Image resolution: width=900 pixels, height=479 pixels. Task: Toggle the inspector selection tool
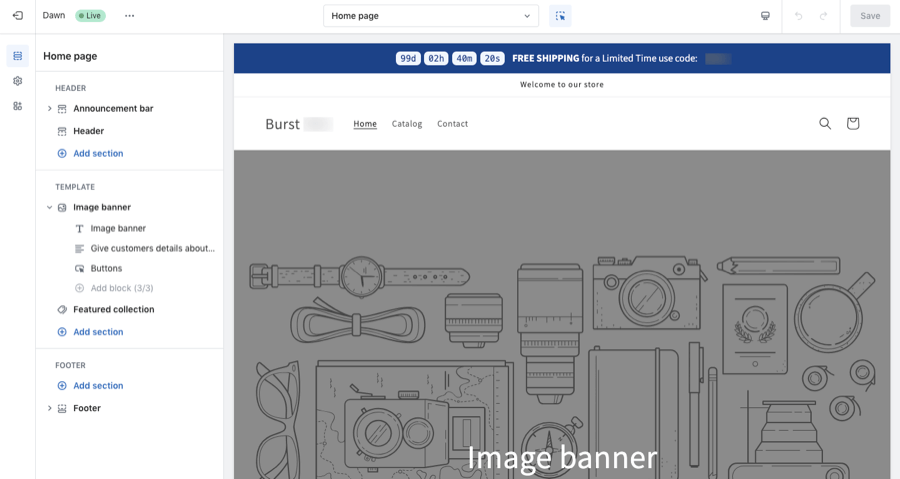point(560,16)
